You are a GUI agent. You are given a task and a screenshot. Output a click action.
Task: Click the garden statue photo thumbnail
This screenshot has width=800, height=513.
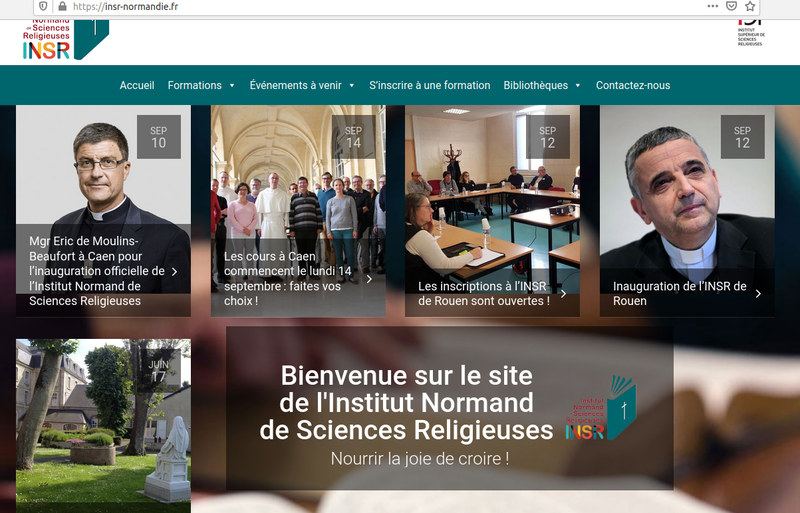click(104, 426)
